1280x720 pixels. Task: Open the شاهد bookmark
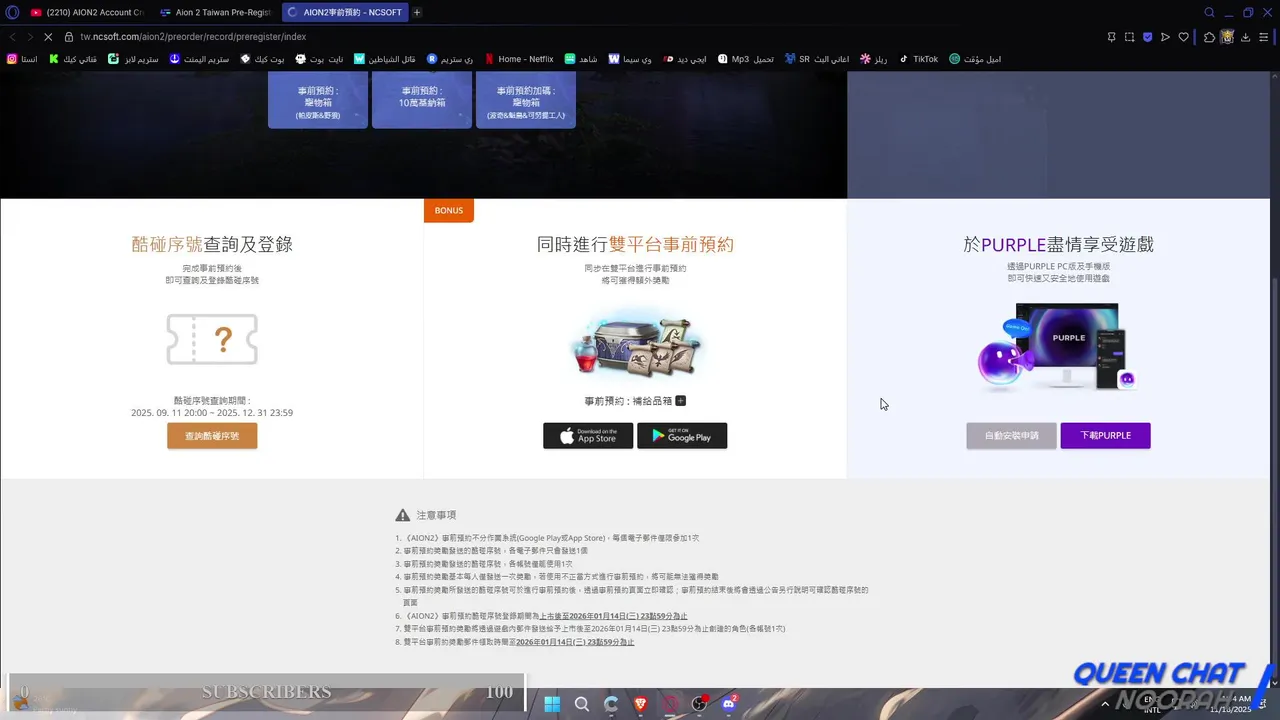(x=581, y=59)
